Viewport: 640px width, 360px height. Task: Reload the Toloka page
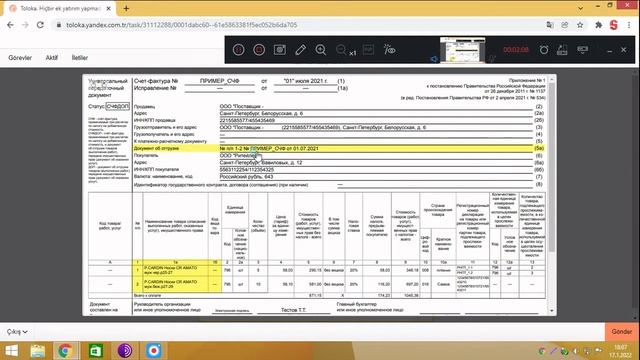coord(40,25)
